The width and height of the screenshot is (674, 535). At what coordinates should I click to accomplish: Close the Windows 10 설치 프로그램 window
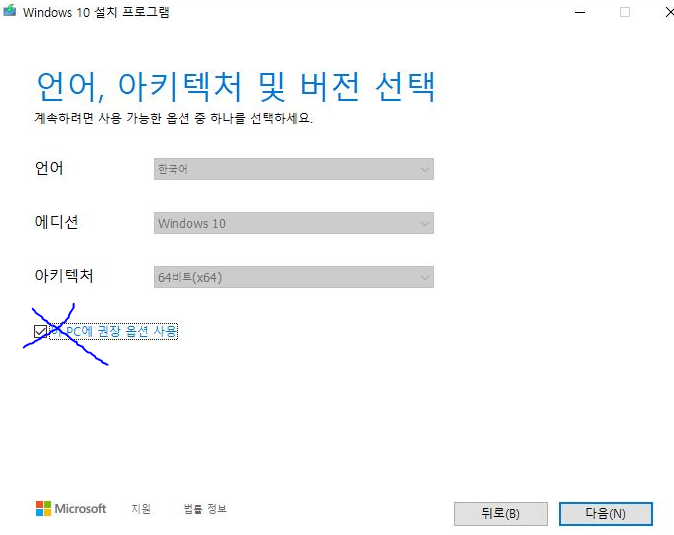pyautogui.click(x=669, y=12)
